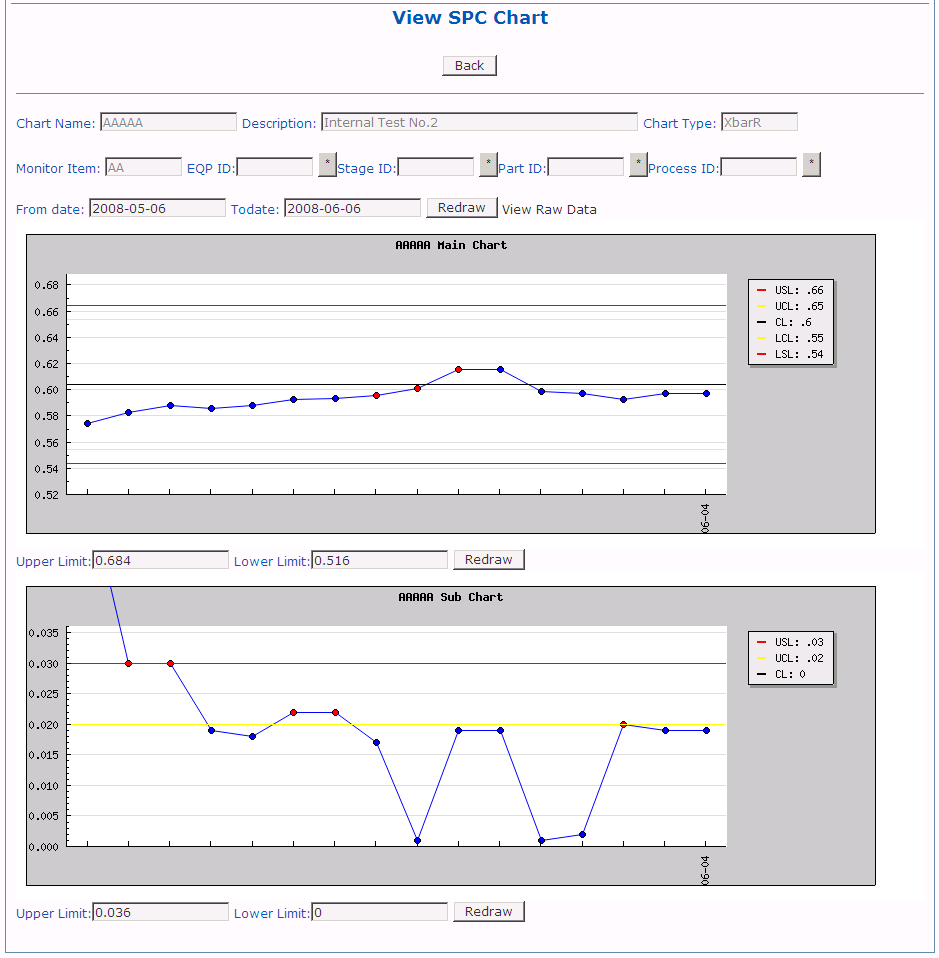Click the 0.52 y-axis label
This screenshot has width=939, height=958.
pos(46,495)
